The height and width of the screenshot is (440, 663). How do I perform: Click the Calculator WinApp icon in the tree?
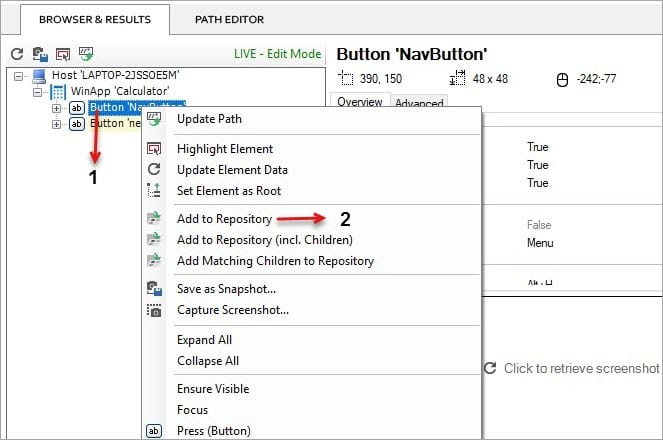[56, 92]
